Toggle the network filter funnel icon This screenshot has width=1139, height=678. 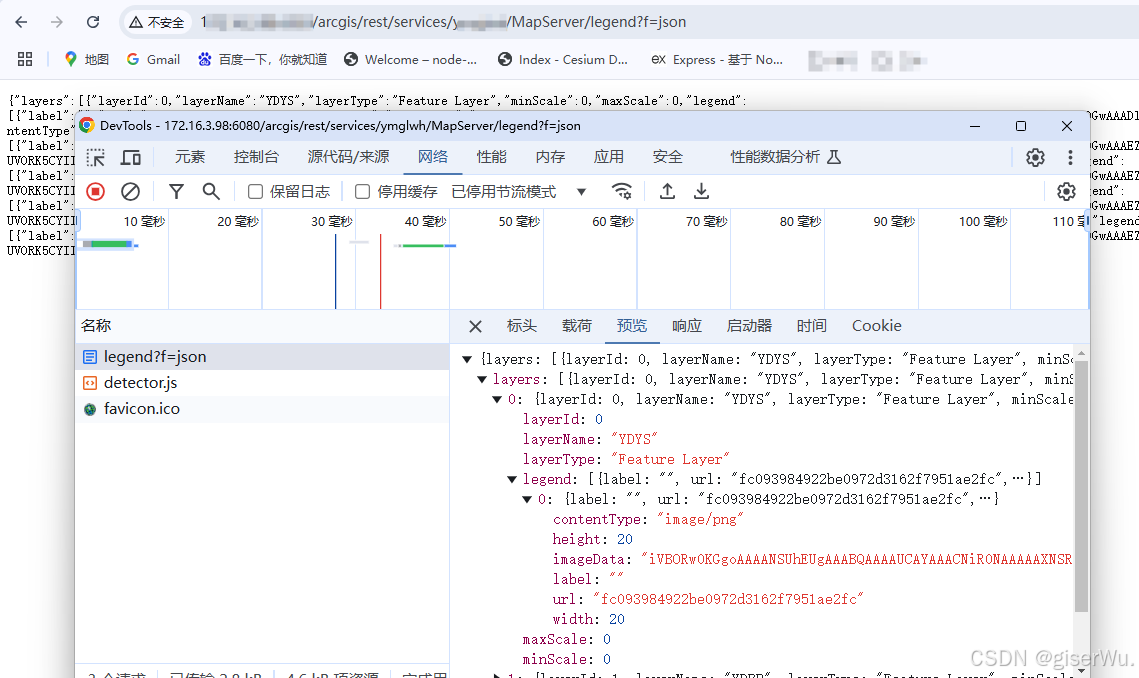coord(176,191)
